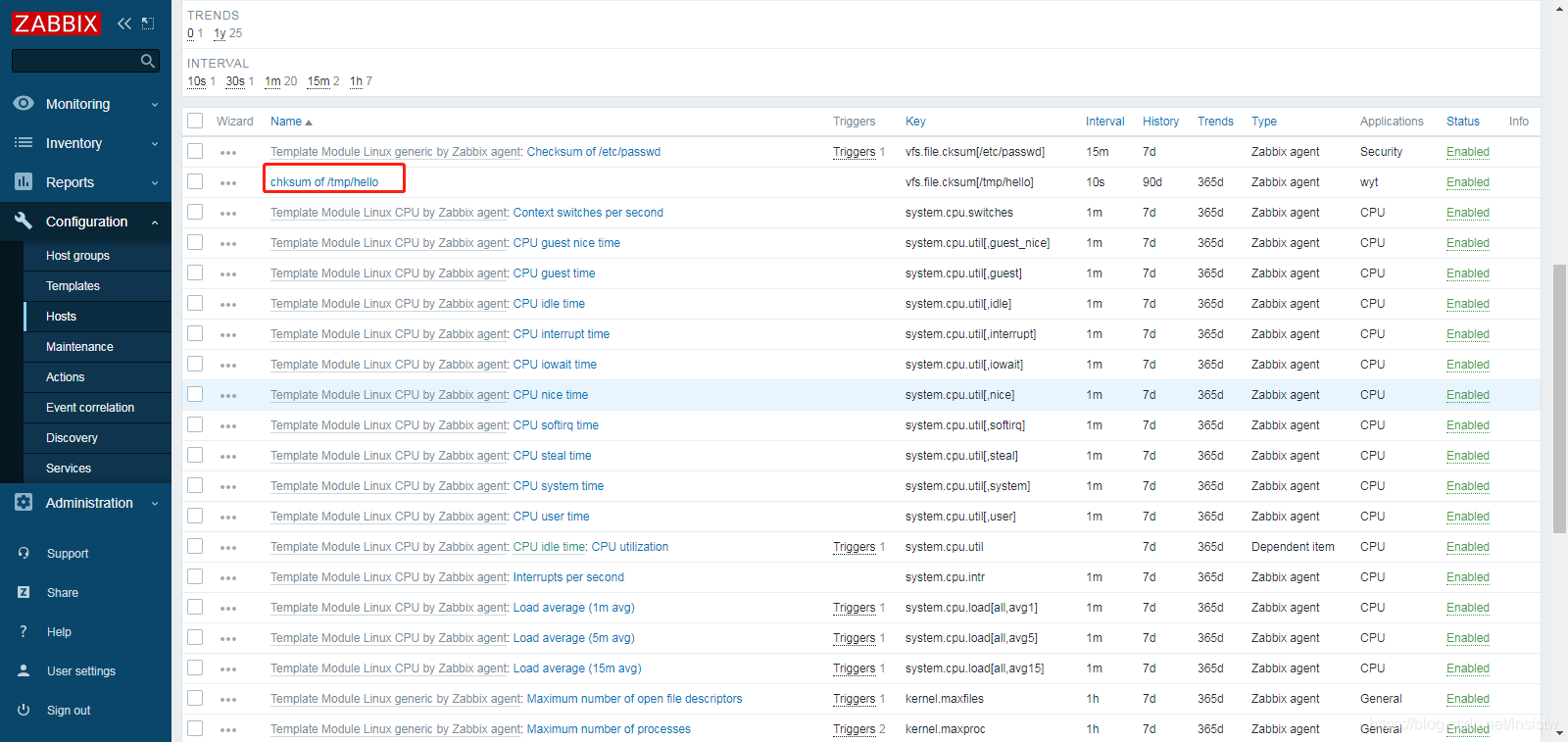The image size is (1568, 742).
Task: Click the Help question mark icon
Action: pyautogui.click(x=24, y=631)
